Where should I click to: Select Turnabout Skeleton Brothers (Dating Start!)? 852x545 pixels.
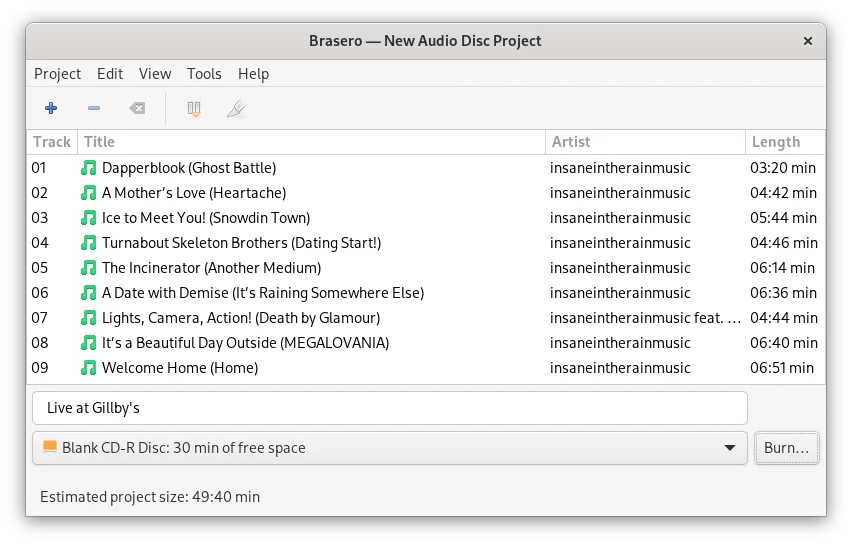[x=242, y=243]
